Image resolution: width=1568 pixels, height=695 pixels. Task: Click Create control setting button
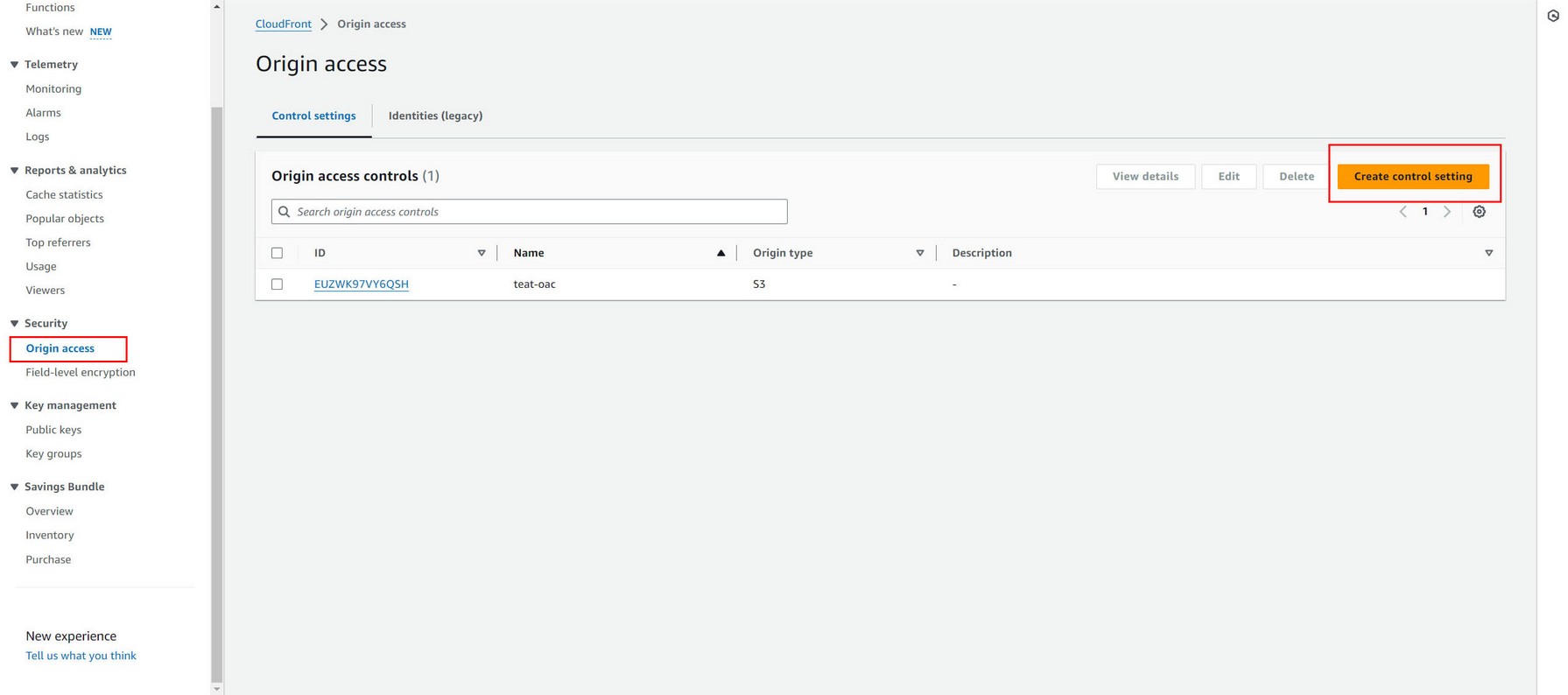[x=1412, y=176]
